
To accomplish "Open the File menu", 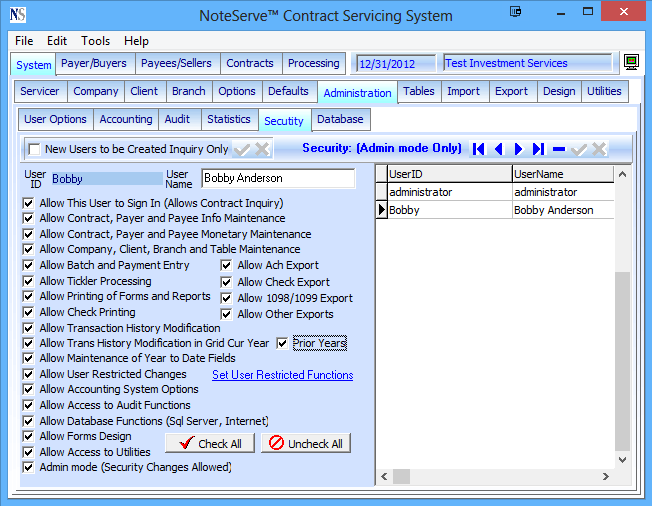I will tap(24, 41).
